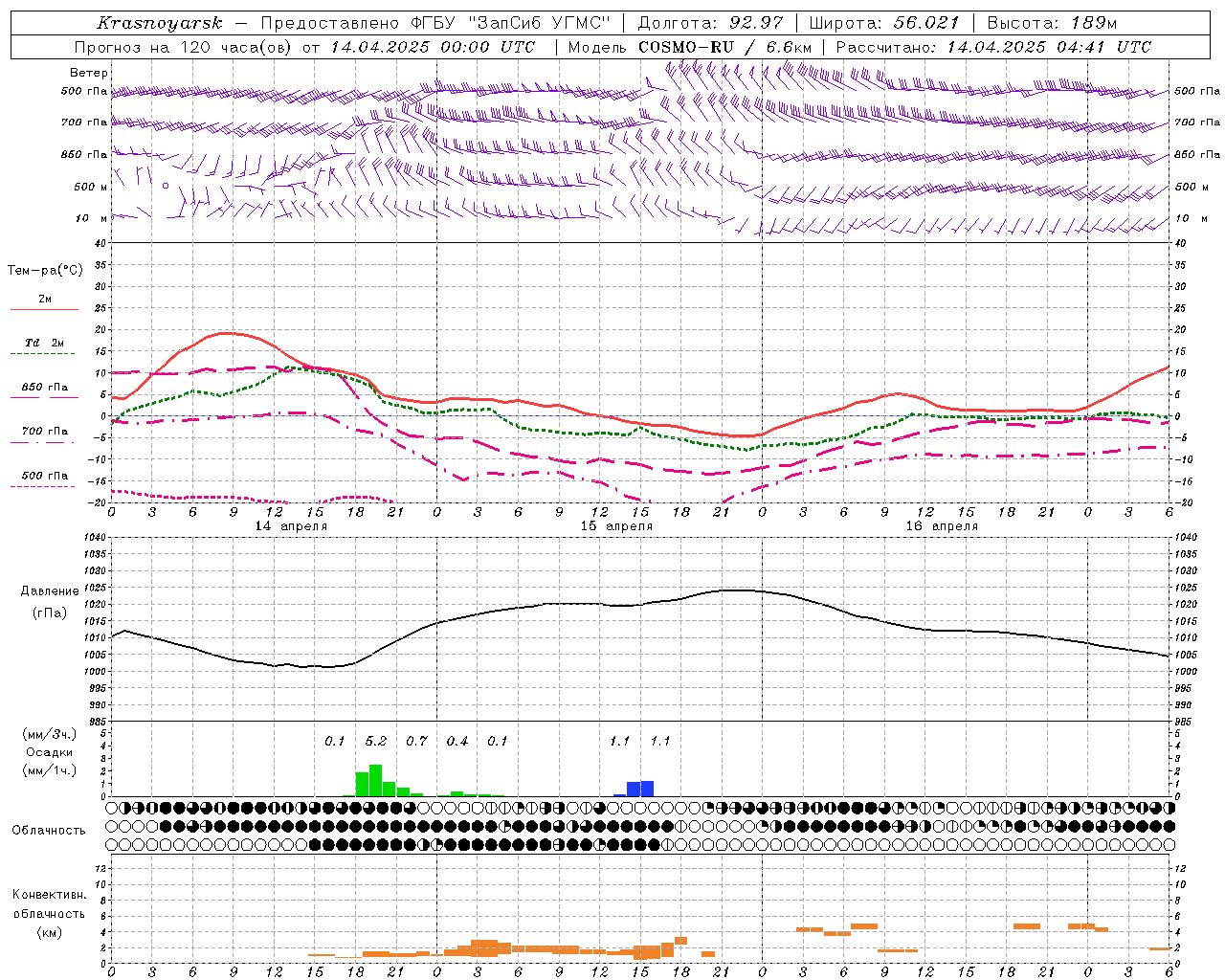1225x980 pixels.
Task: Click the 'Ветер' wind panel label
Action: 89,73
